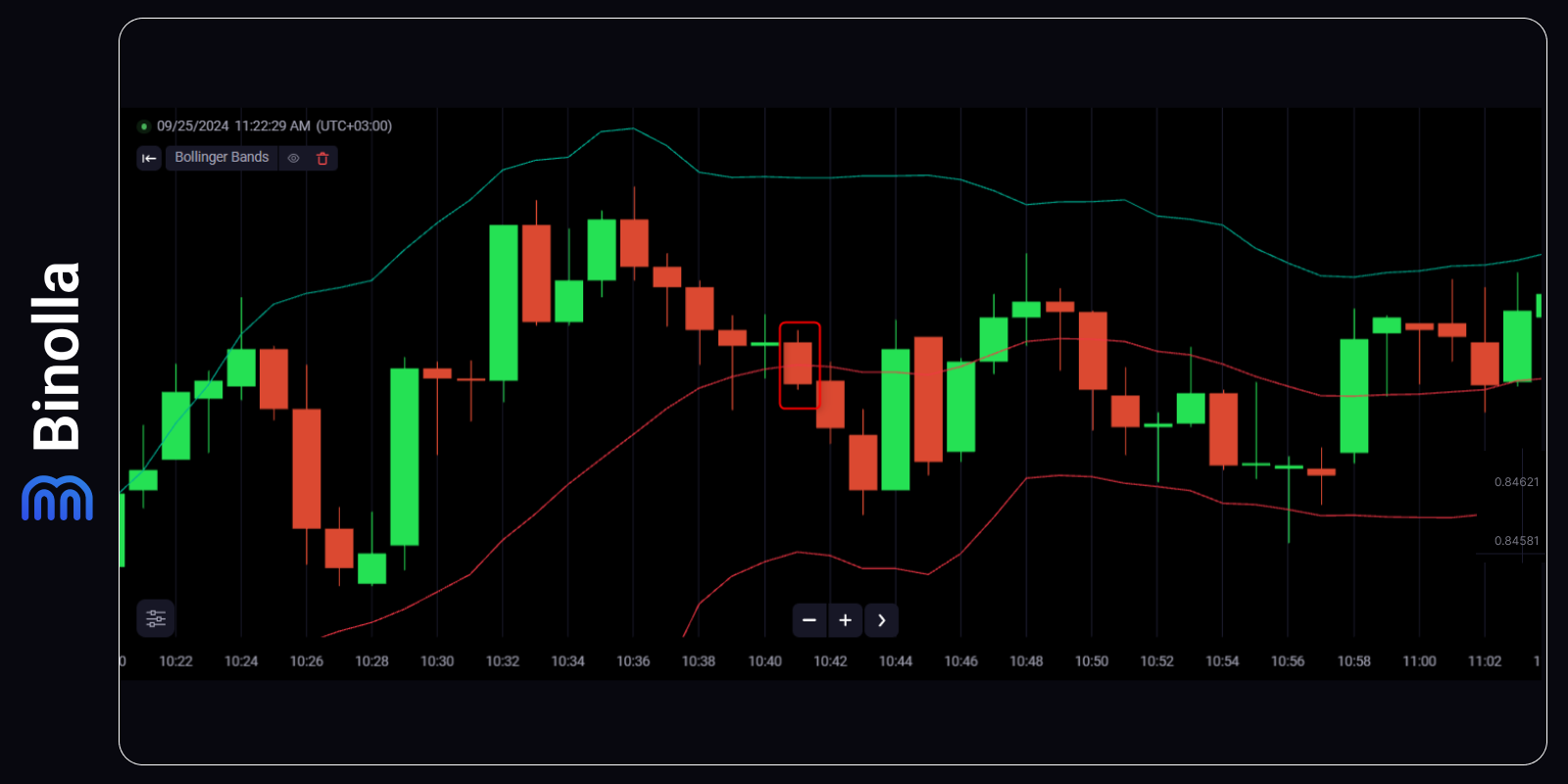Image resolution: width=1568 pixels, height=784 pixels.
Task: Jump to latest candle arrow button
Action: (882, 620)
